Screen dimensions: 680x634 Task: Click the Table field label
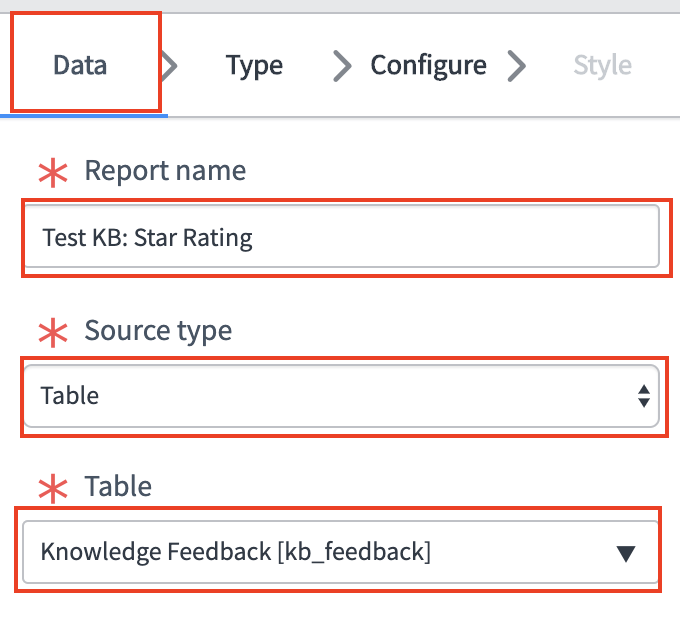(118, 487)
